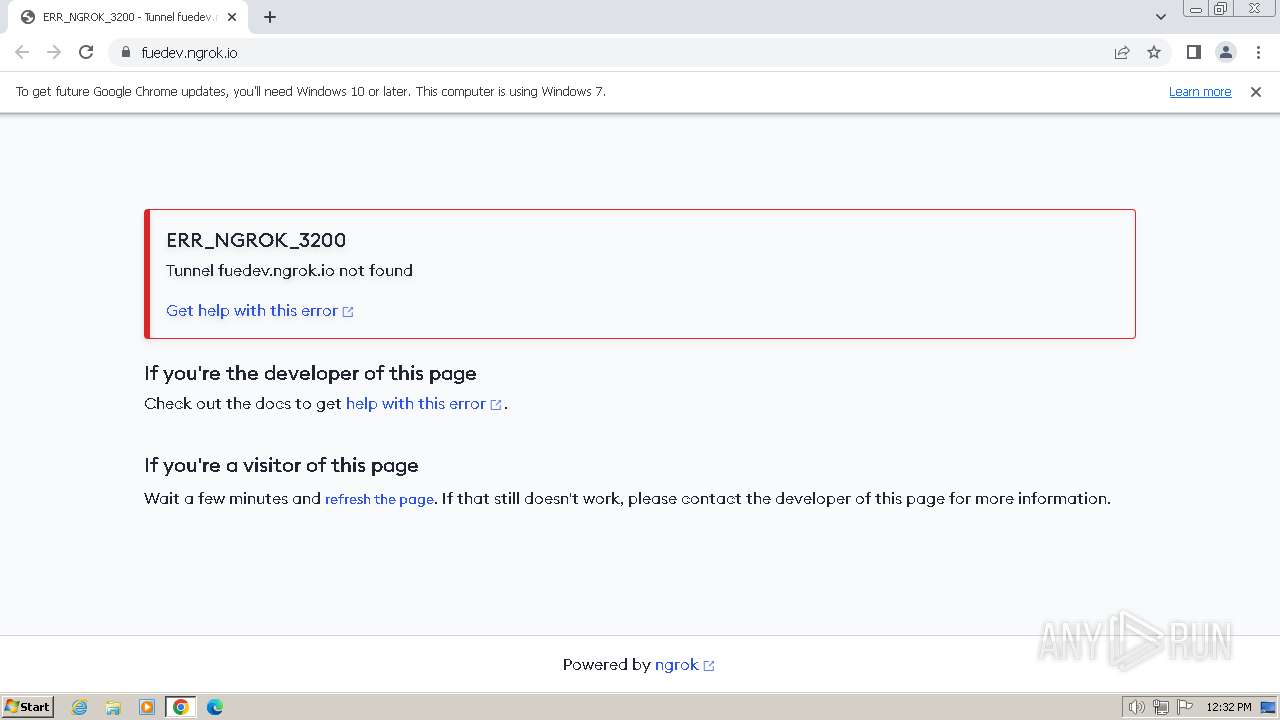The image size is (1280, 720).
Task: Open the developer docs help with this error link
Action: coord(424,403)
